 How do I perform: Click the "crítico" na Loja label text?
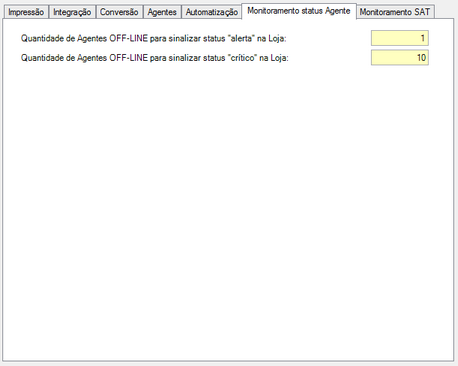point(155,58)
